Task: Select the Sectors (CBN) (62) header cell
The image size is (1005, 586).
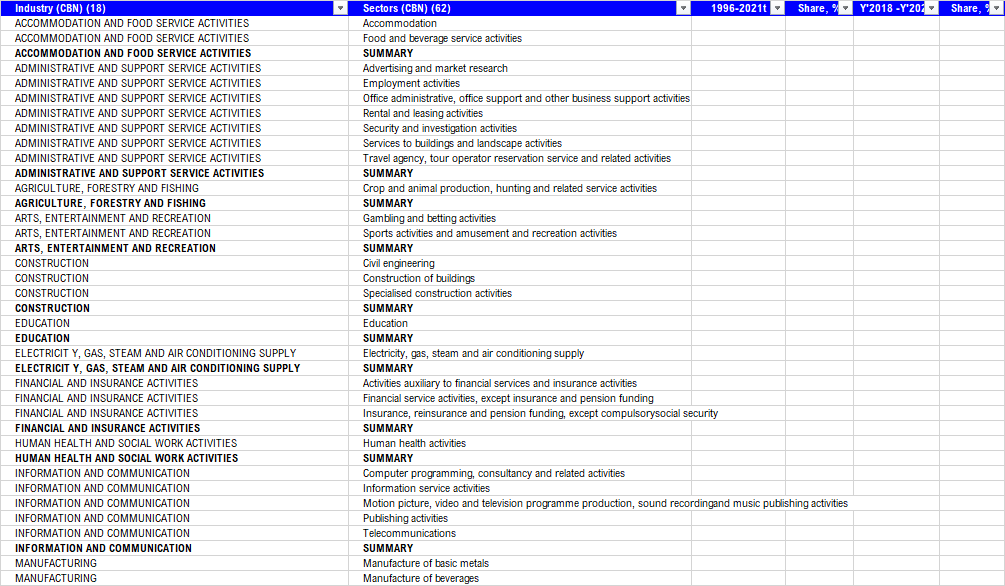Action: click(520, 8)
